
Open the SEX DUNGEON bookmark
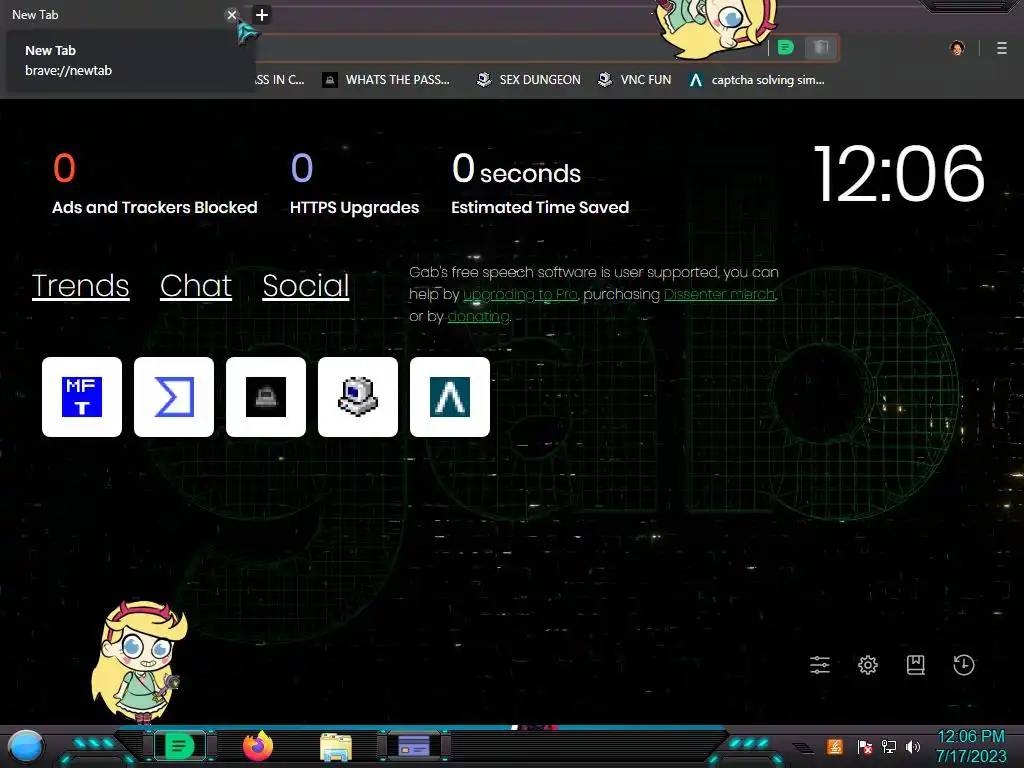pyautogui.click(x=528, y=80)
